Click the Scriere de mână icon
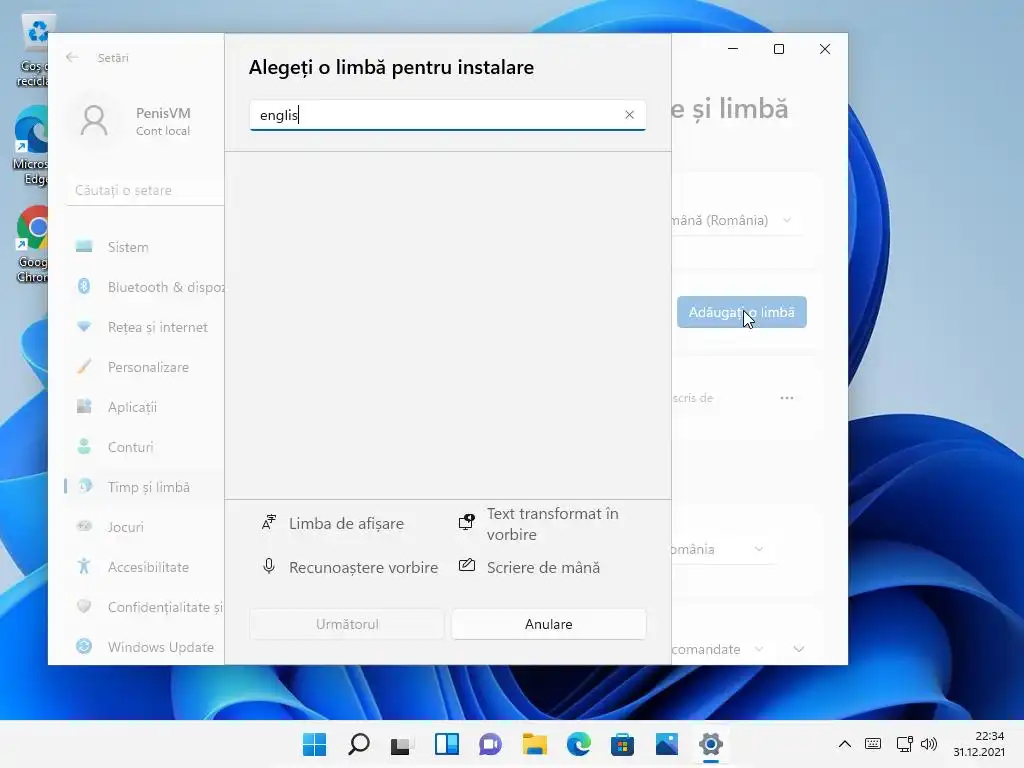 click(466, 566)
